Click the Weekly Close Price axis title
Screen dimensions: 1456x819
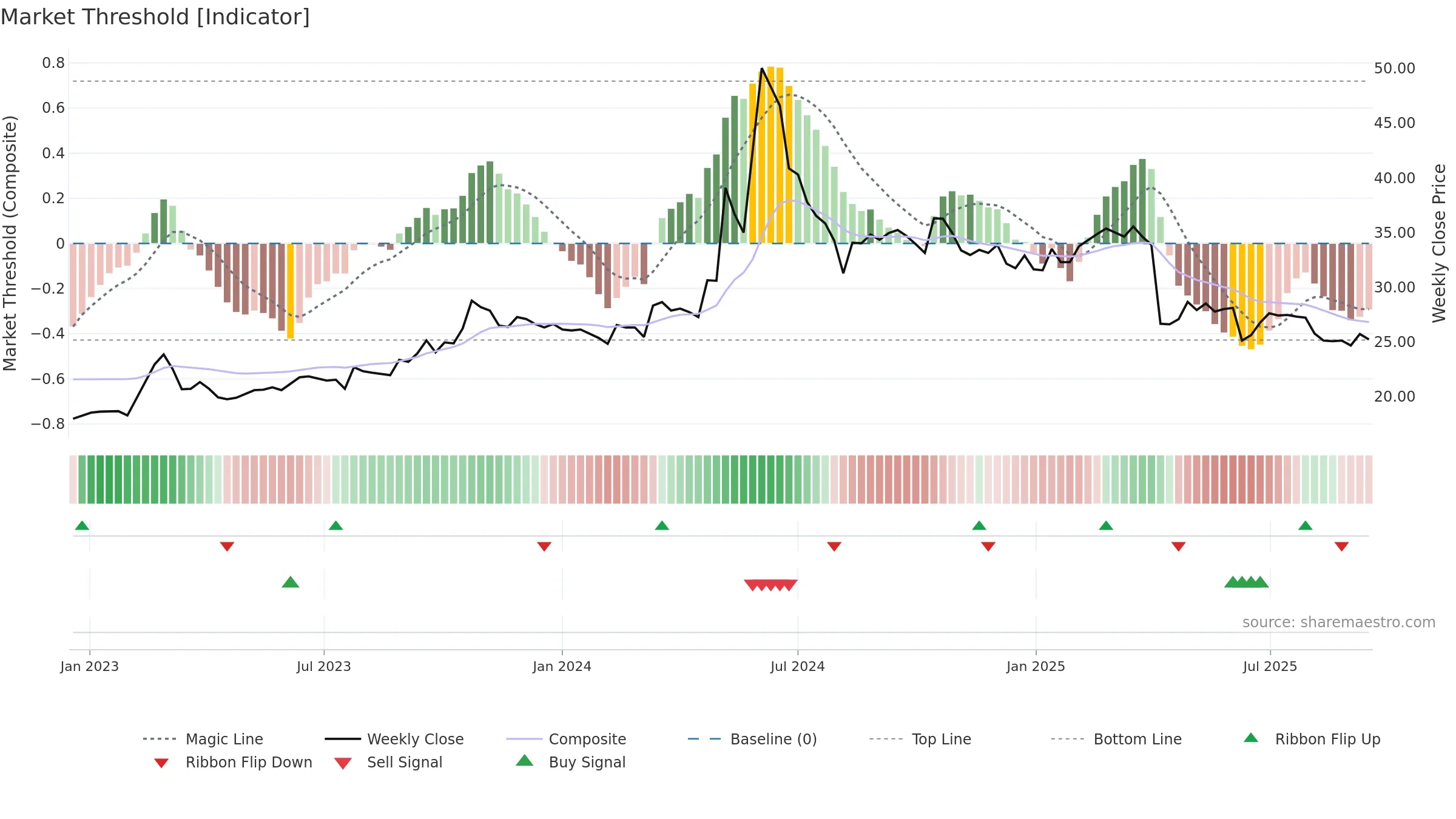[1439, 243]
